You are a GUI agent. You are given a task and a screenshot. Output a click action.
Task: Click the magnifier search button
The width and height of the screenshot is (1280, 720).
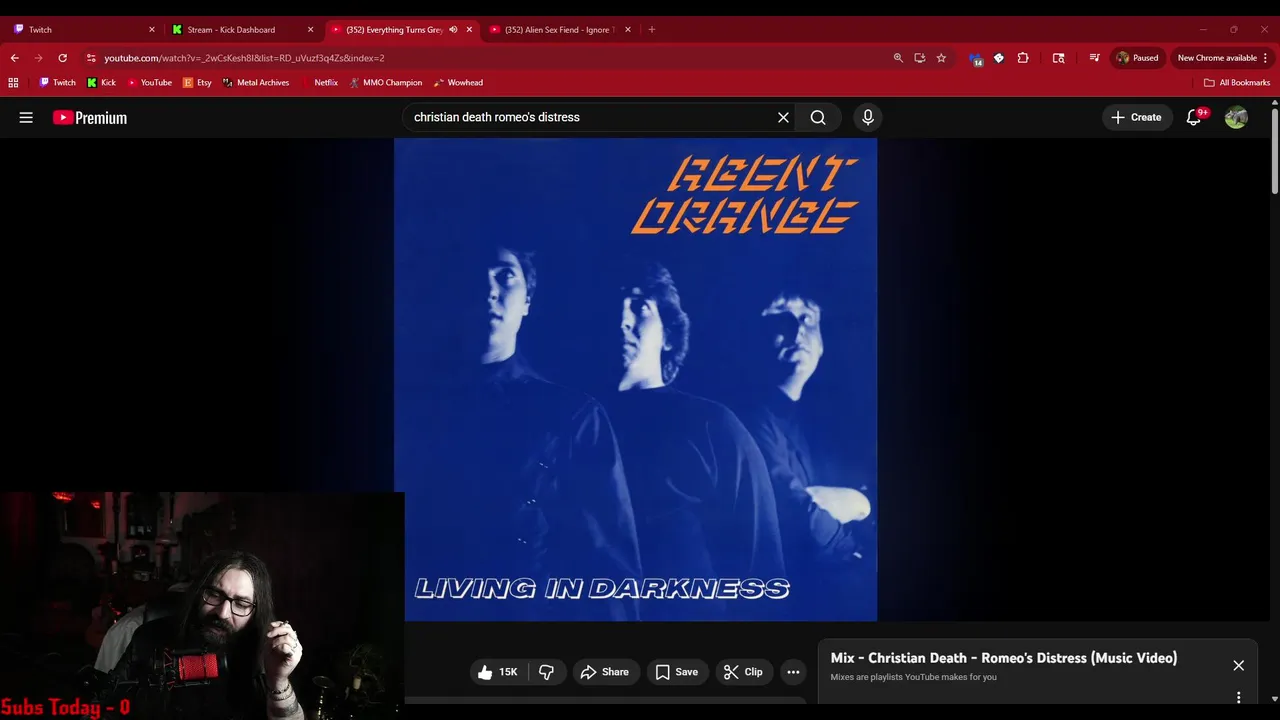click(x=818, y=117)
